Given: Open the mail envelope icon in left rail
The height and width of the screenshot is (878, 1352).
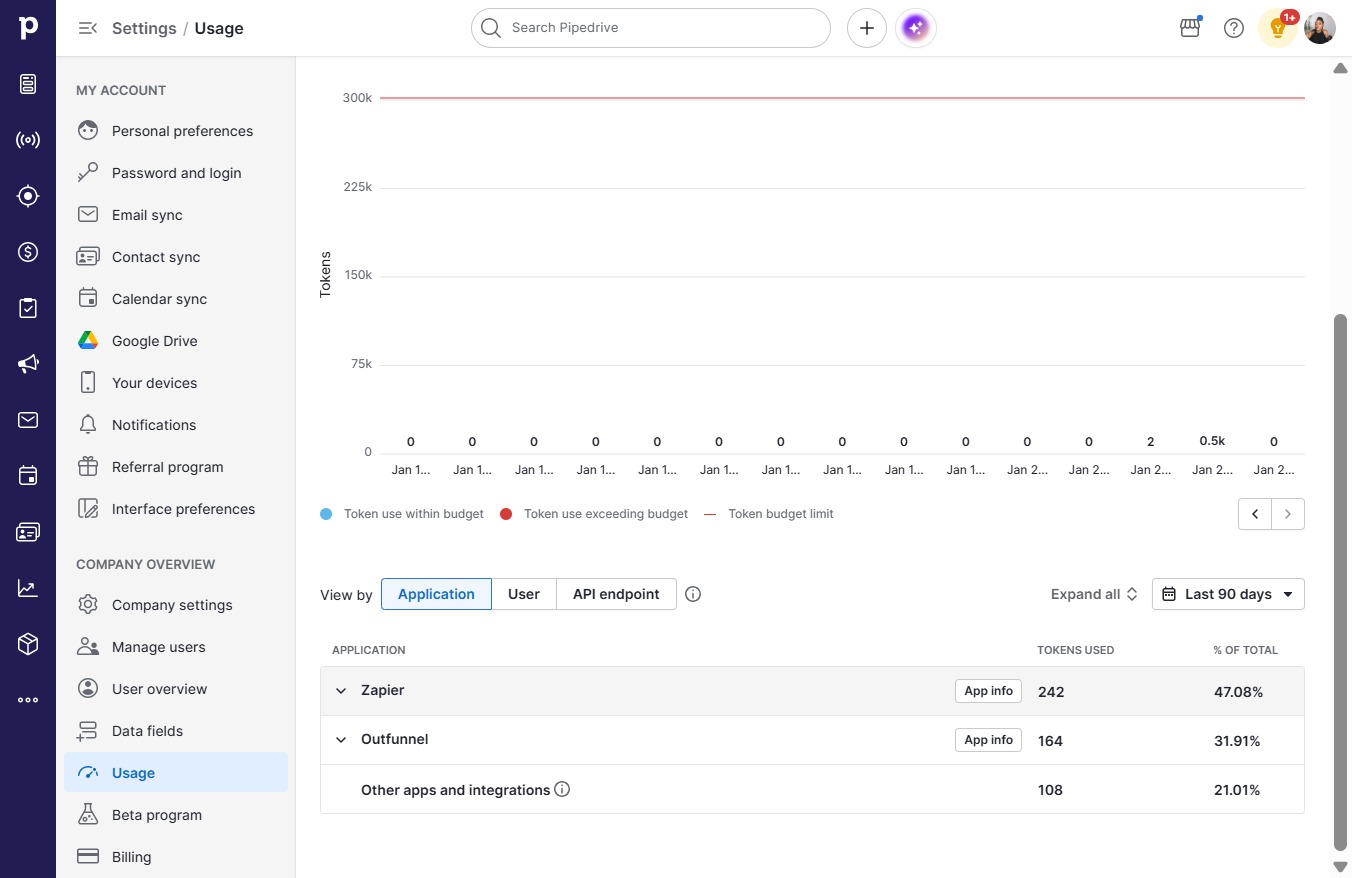Looking at the screenshot, I should [28, 420].
